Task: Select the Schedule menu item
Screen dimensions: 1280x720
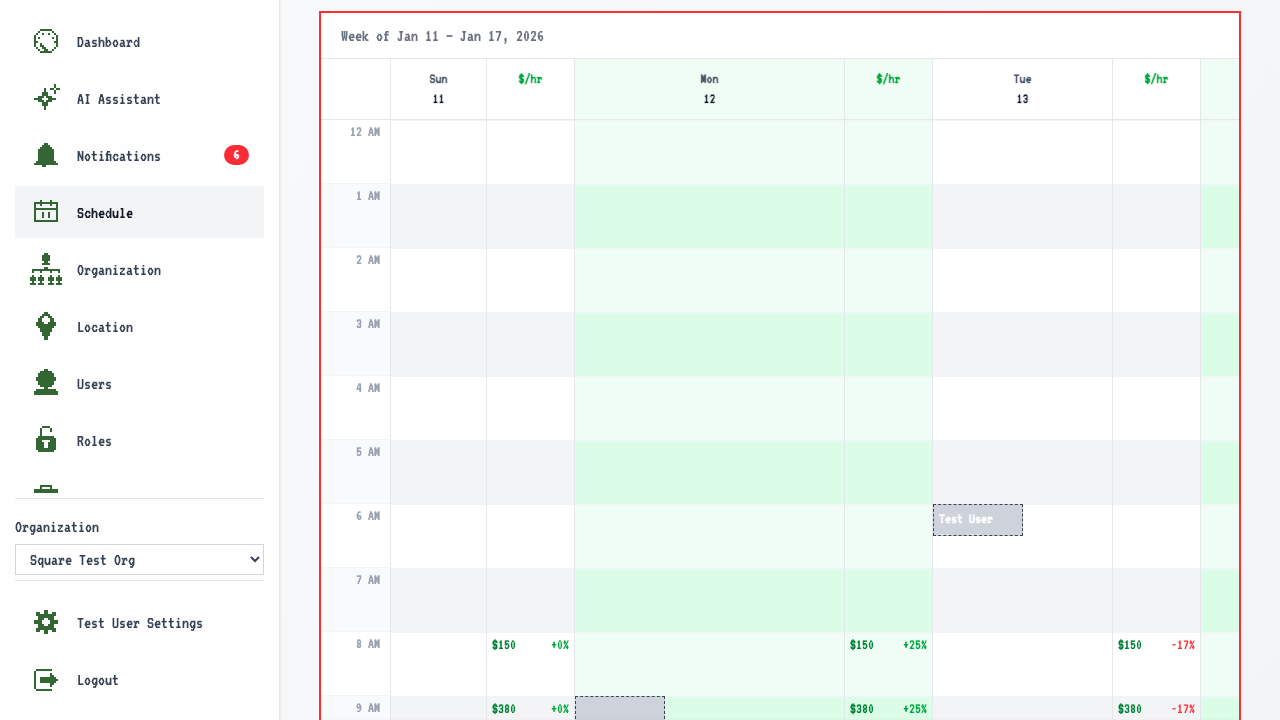Action: click(139, 212)
